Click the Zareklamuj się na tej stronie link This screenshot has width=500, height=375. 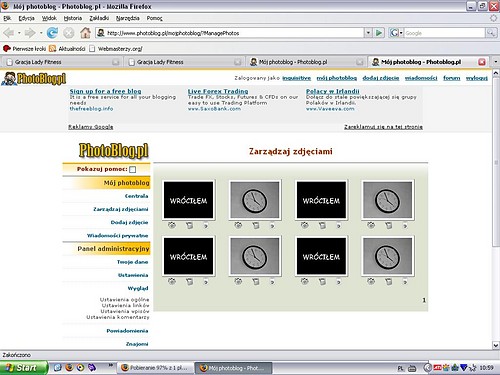(383, 127)
